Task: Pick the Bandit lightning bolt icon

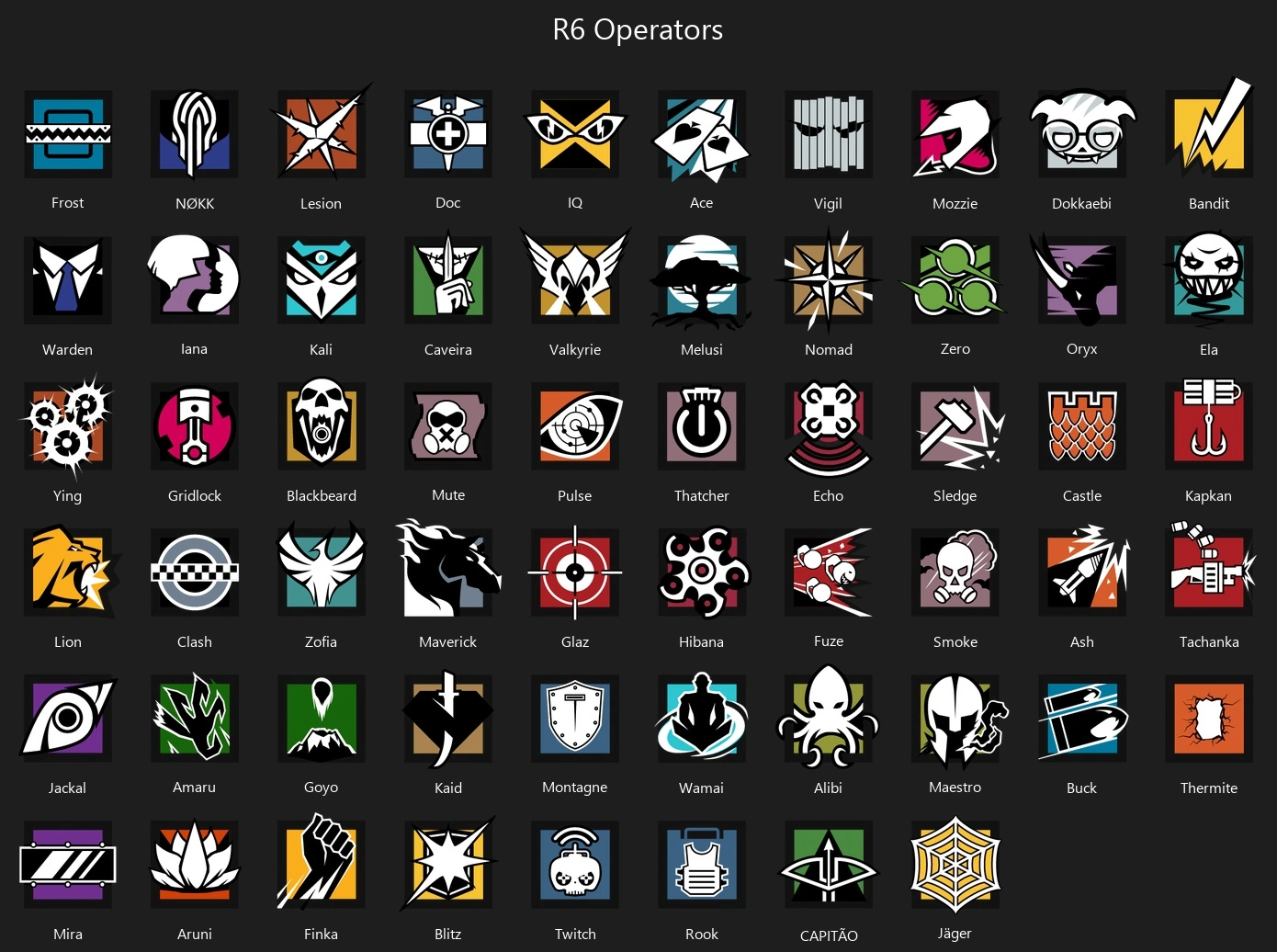Action: (1209, 130)
